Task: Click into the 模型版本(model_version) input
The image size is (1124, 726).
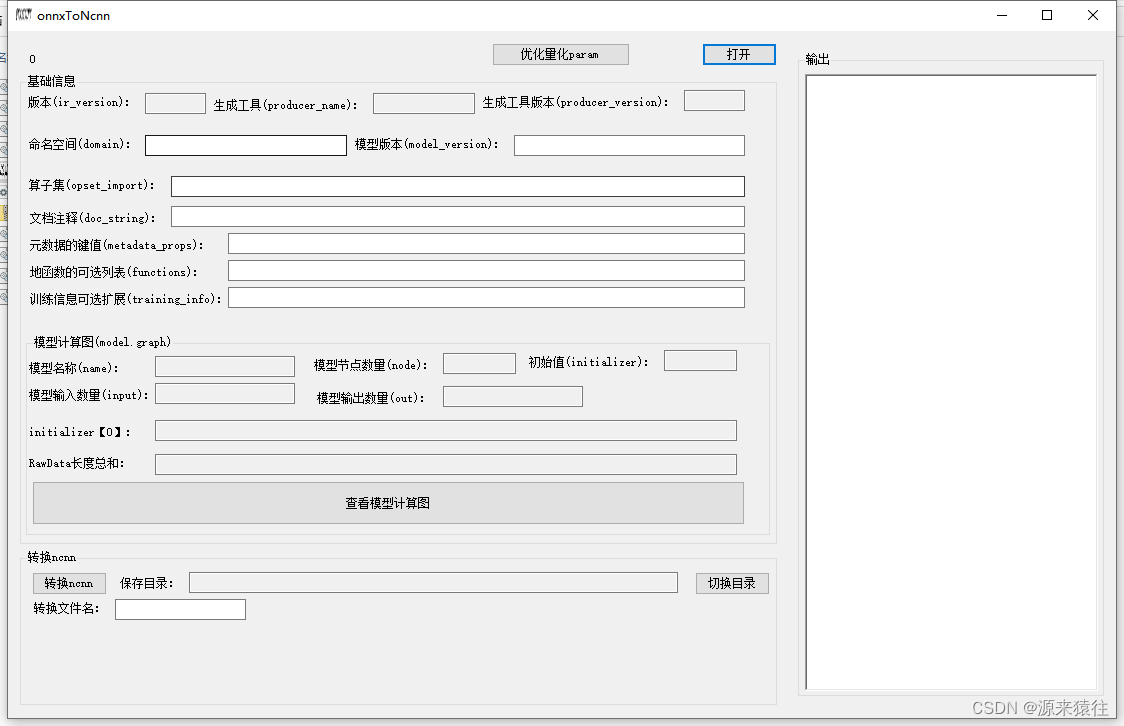Action: pyautogui.click(x=629, y=145)
